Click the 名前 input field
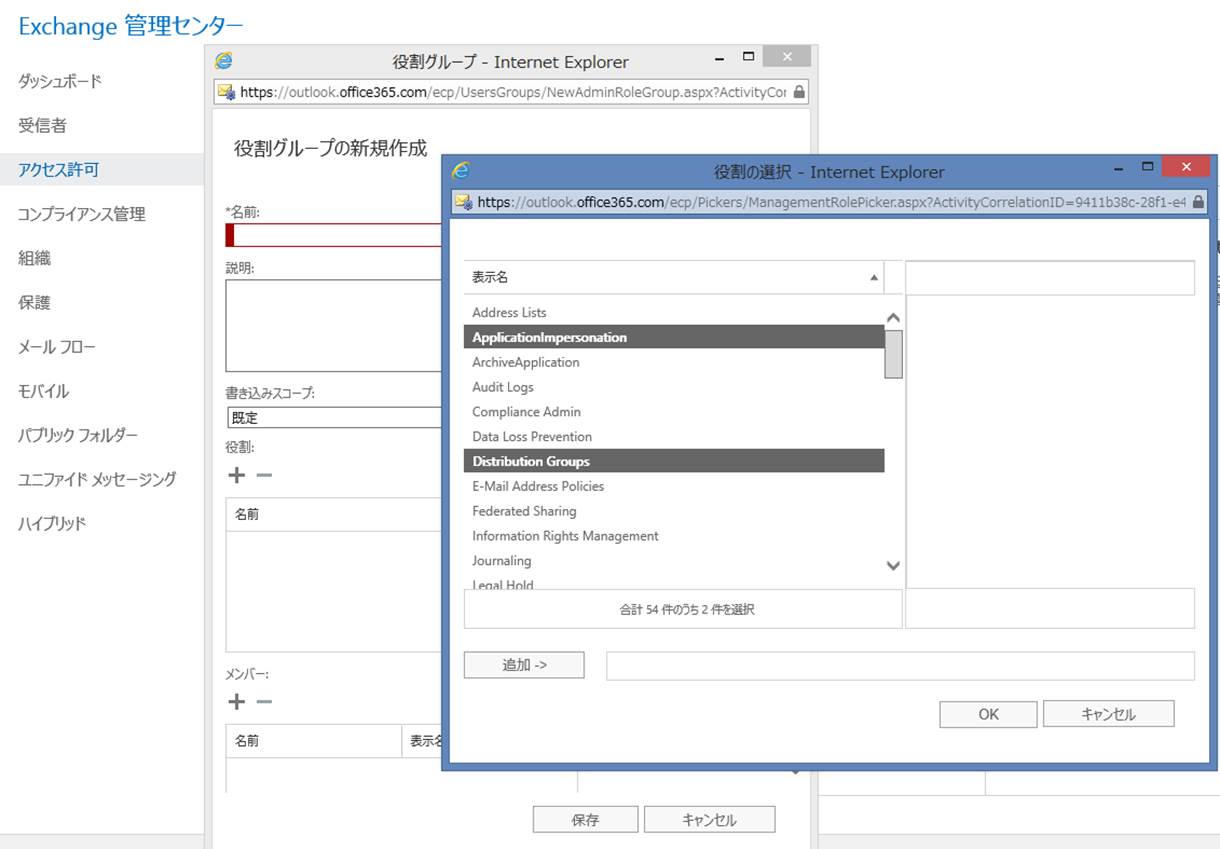 [x=334, y=235]
